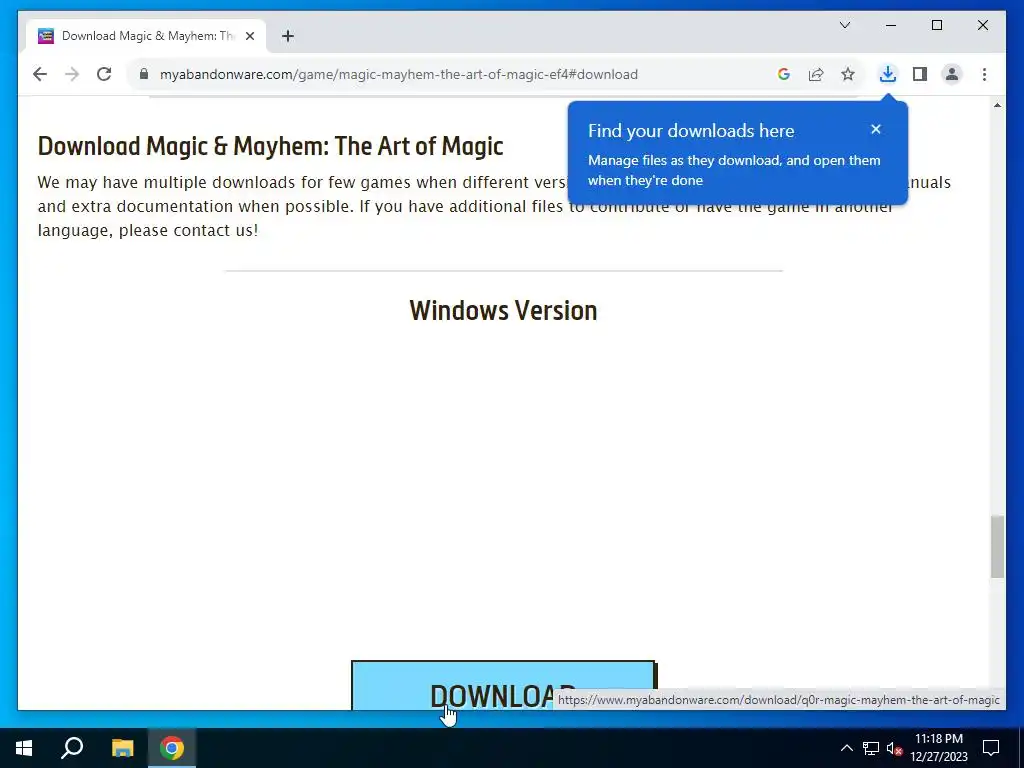The width and height of the screenshot is (1024, 768).
Task: Show hidden system tray icons
Action: [846, 748]
